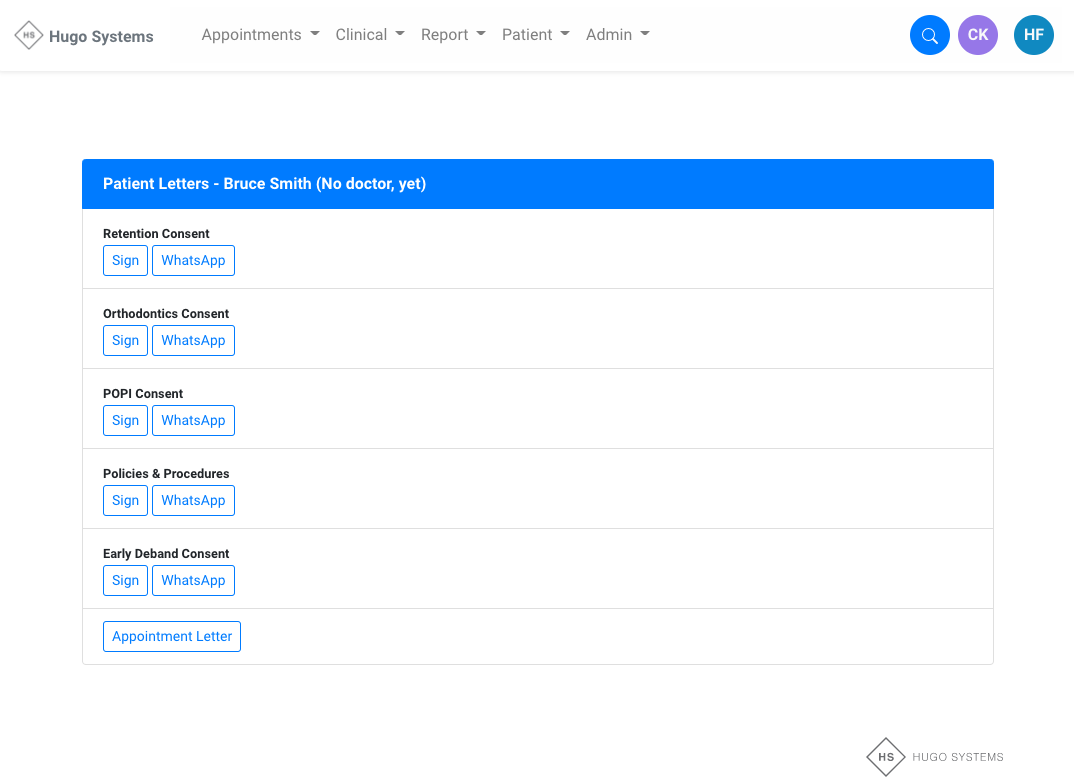Open the Report dropdown menu
Viewport: 1074px width, 780px height.
[453, 35]
